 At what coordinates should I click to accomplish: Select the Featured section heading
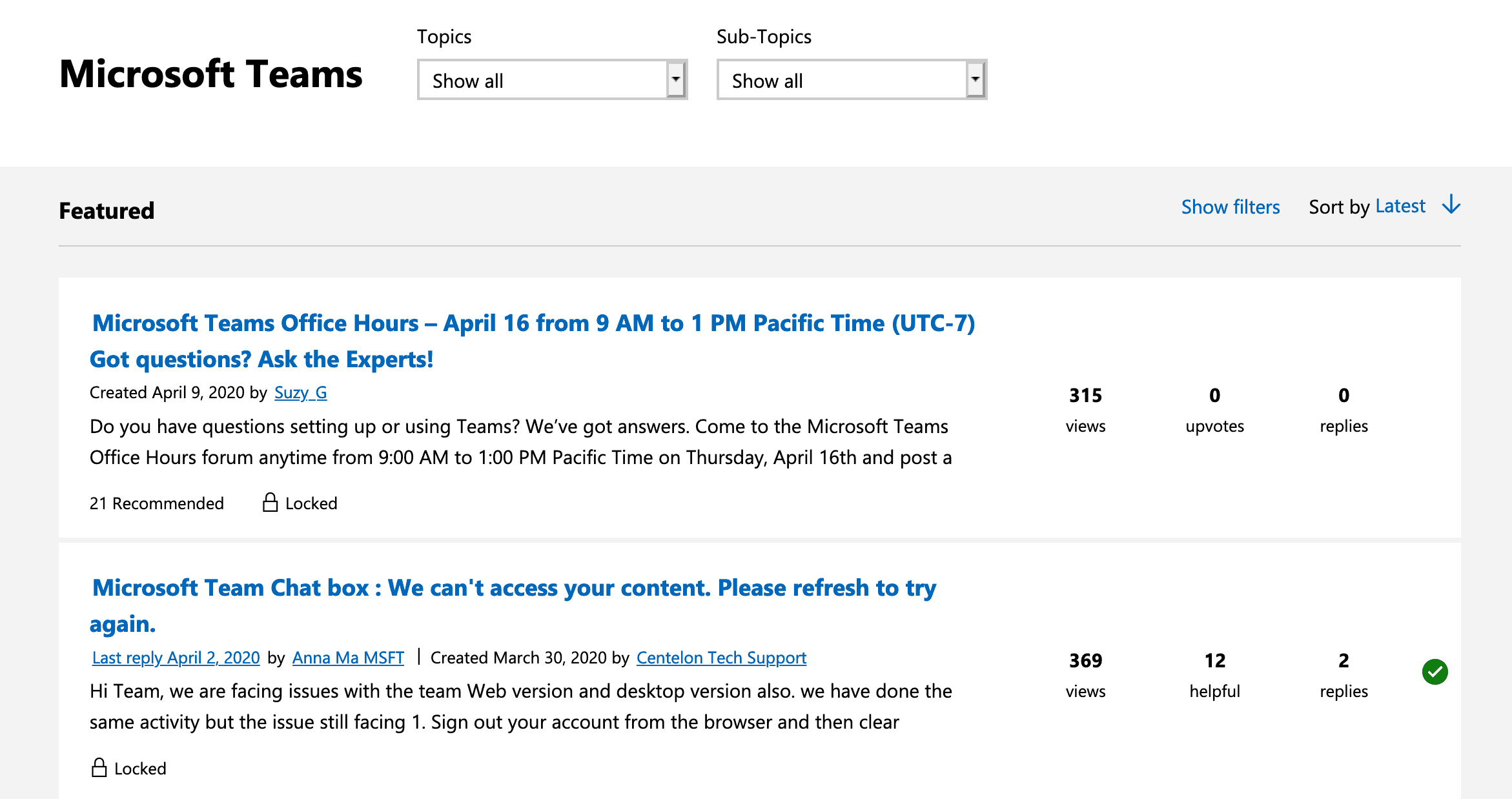(x=106, y=210)
